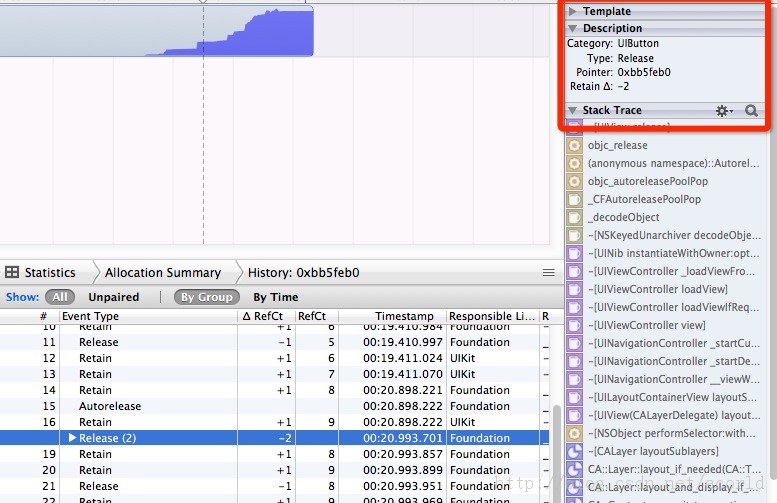This screenshot has width=777, height=503.
Task: Click icon beside (anonymous namespace)::Autorel... frame
Action: tap(574, 163)
